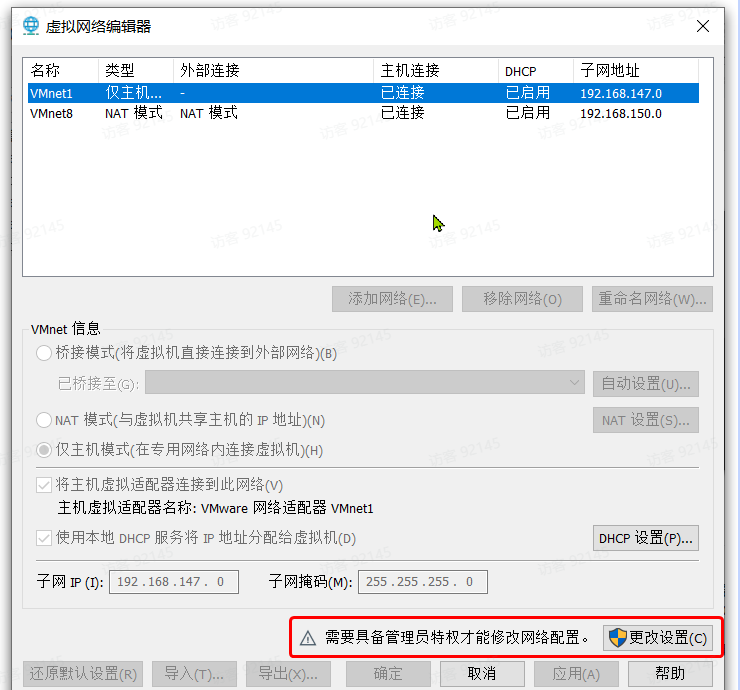Click the warning triangle icon

[308, 638]
